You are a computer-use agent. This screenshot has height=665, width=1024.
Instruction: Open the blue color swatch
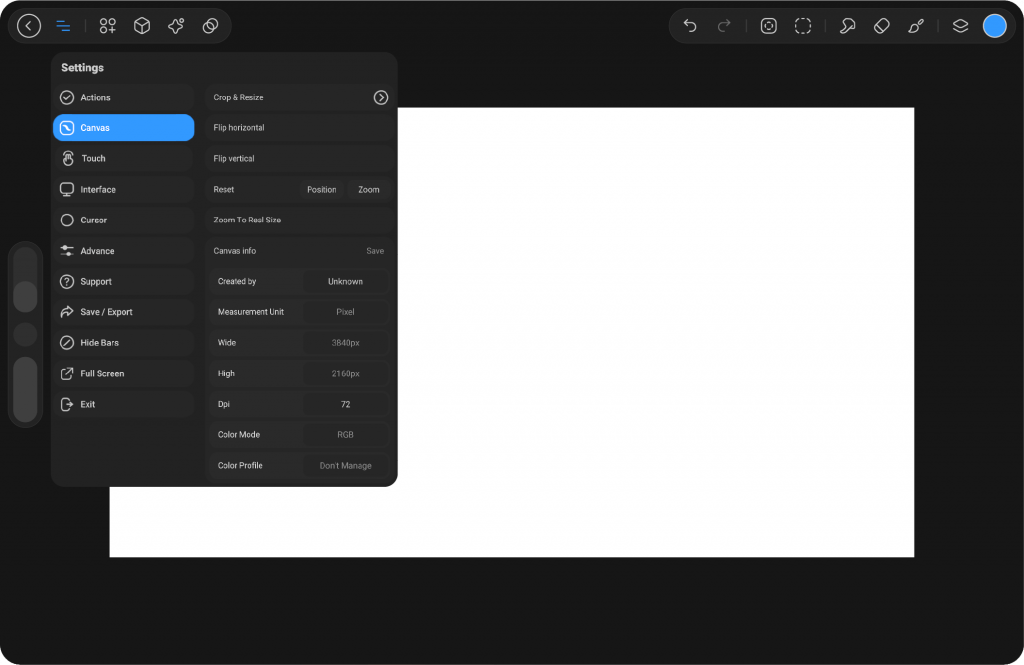994,26
